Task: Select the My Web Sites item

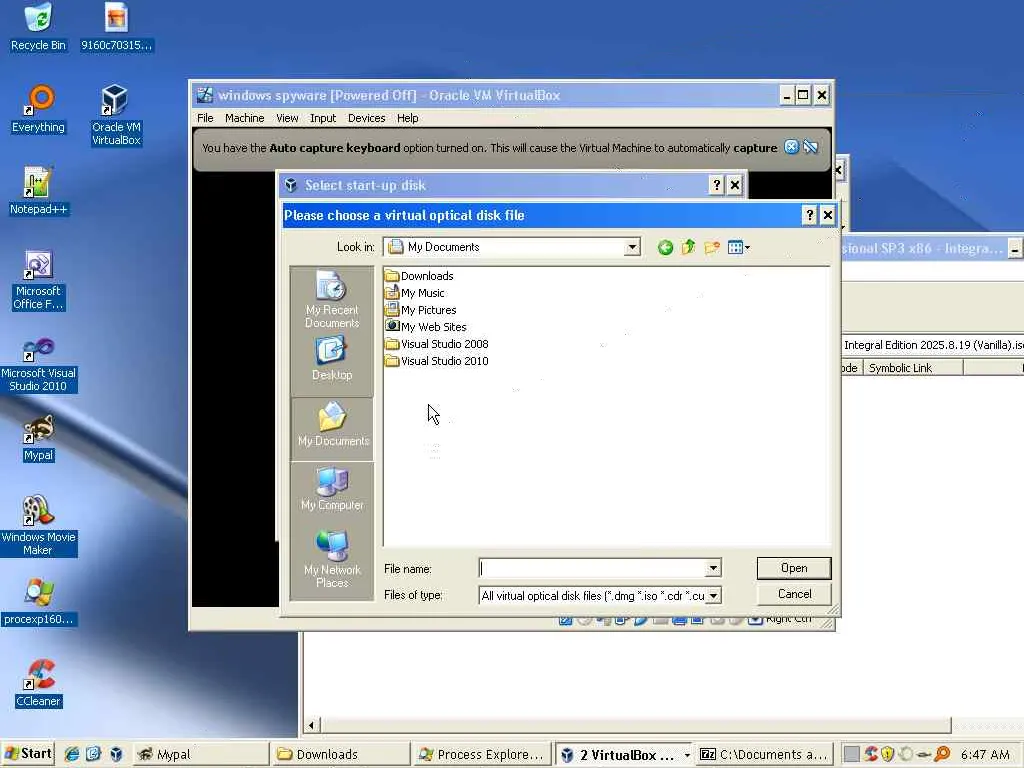Action: 426,327
